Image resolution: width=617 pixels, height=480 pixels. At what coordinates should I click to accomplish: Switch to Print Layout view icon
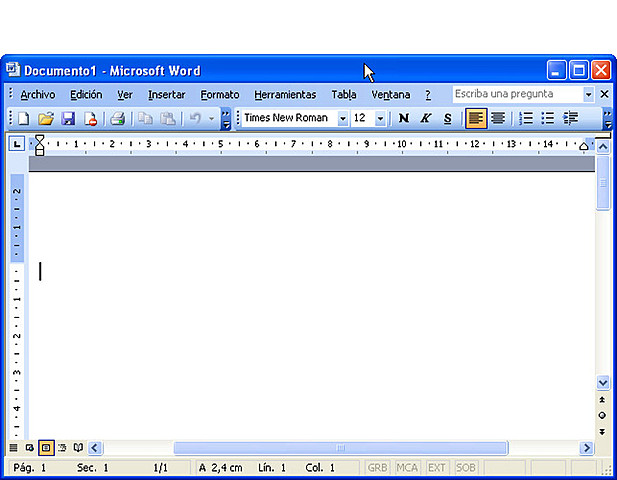[x=46, y=448]
